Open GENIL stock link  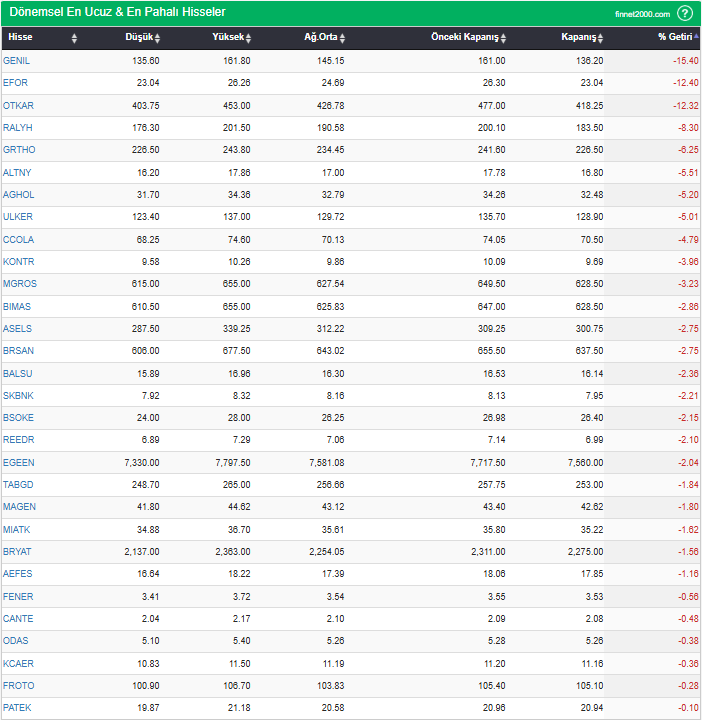(x=17, y=61)
